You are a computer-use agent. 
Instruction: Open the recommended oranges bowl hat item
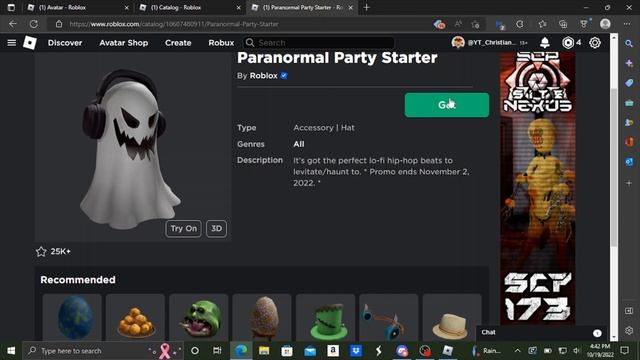136,317
